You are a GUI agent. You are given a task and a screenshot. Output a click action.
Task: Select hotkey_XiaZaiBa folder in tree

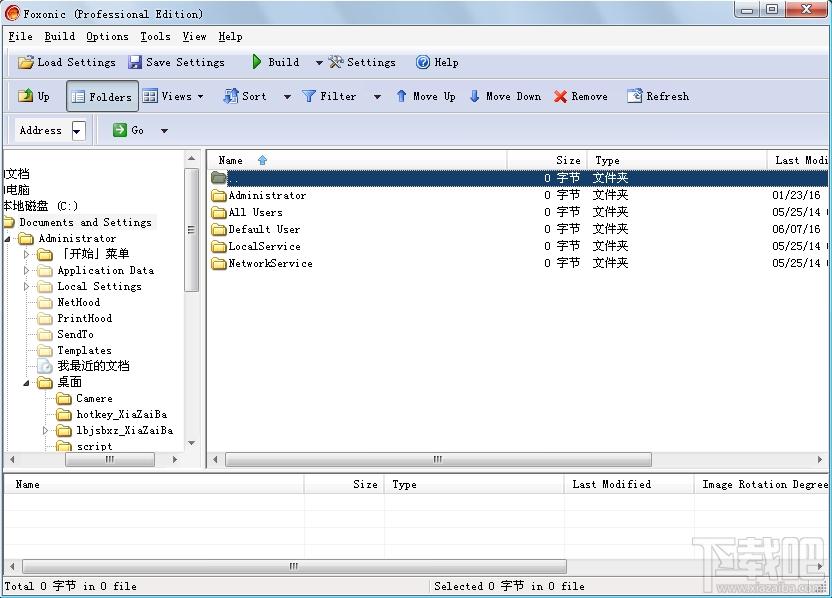122,414
